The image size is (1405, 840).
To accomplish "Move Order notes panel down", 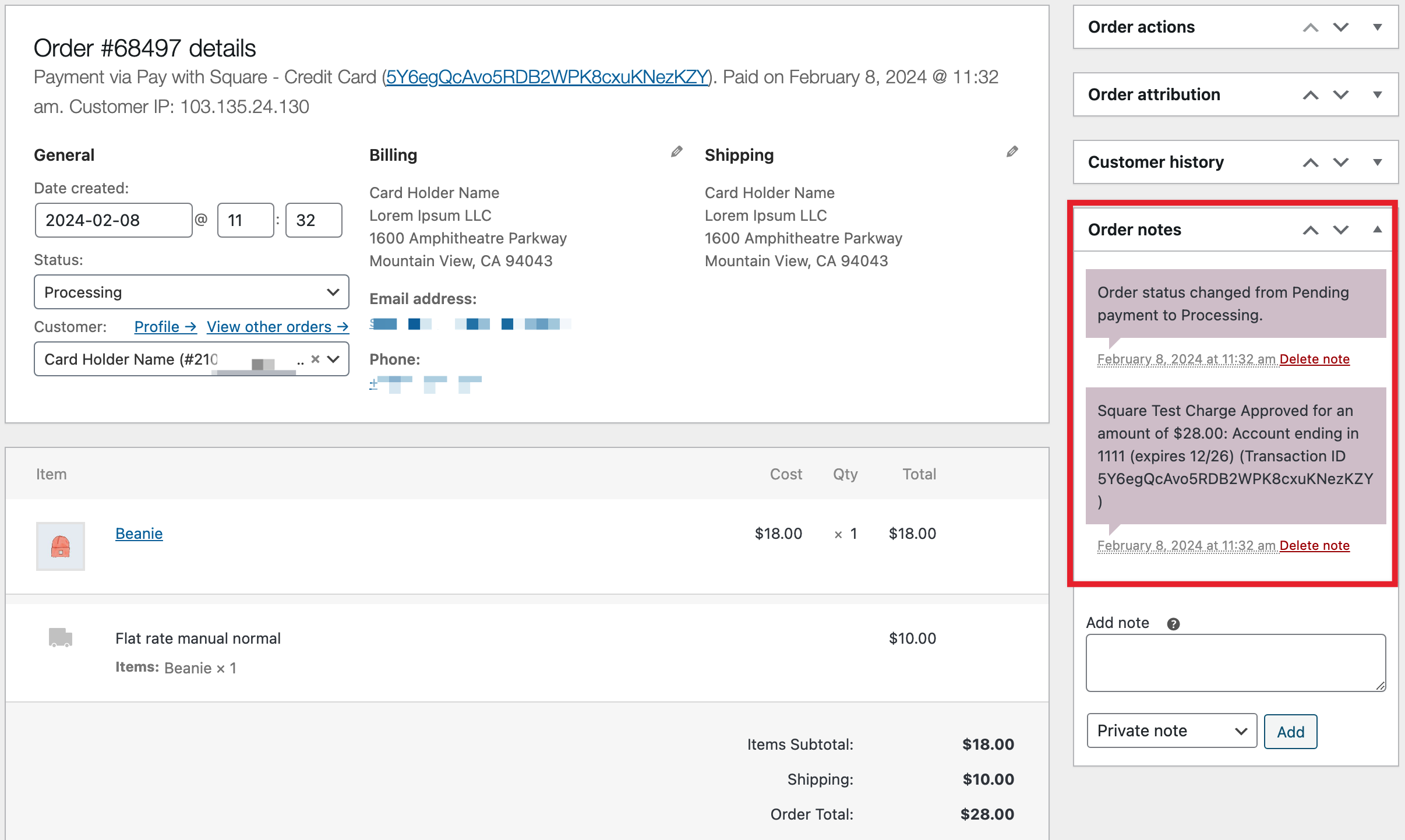I will tap(1341, 230).
